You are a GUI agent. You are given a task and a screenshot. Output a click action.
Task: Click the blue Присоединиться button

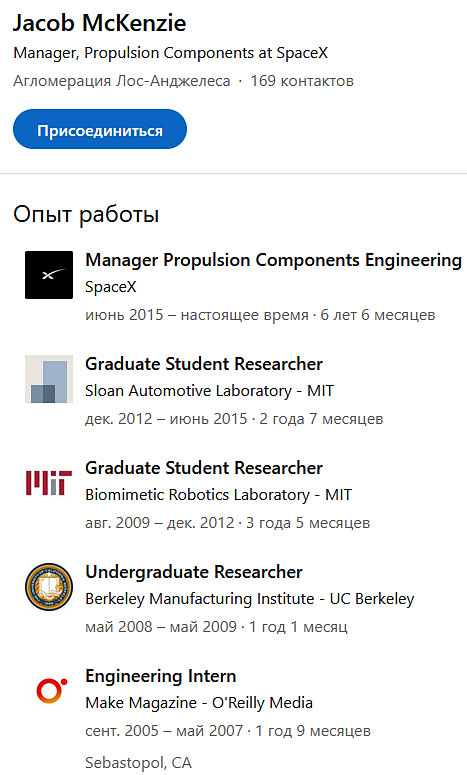100,129
